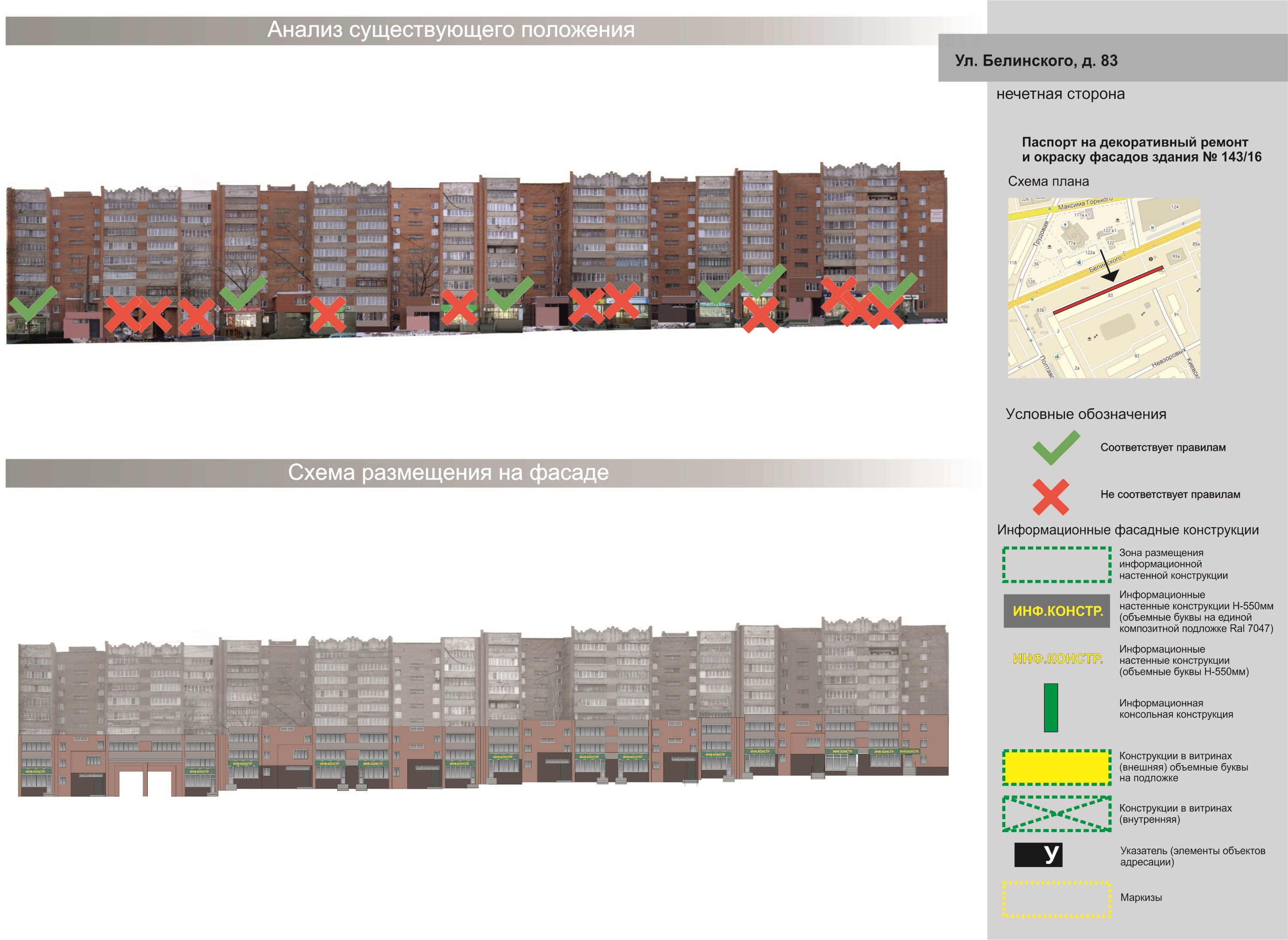
Task: Click the yellow ИНФ.КОНСТР. letters without background
Action: [1058, 658]
